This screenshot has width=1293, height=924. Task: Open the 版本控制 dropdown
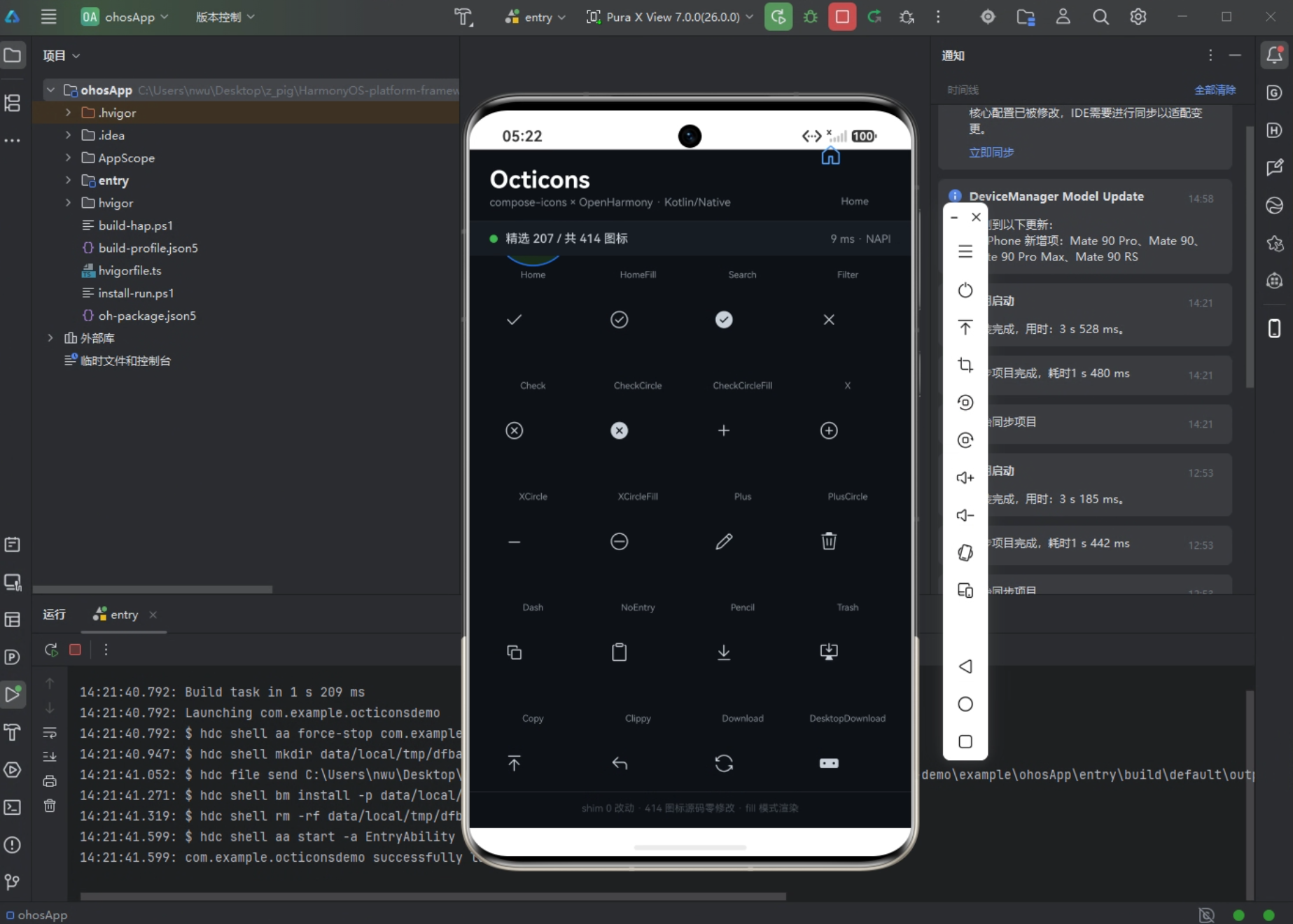(225, 17)
